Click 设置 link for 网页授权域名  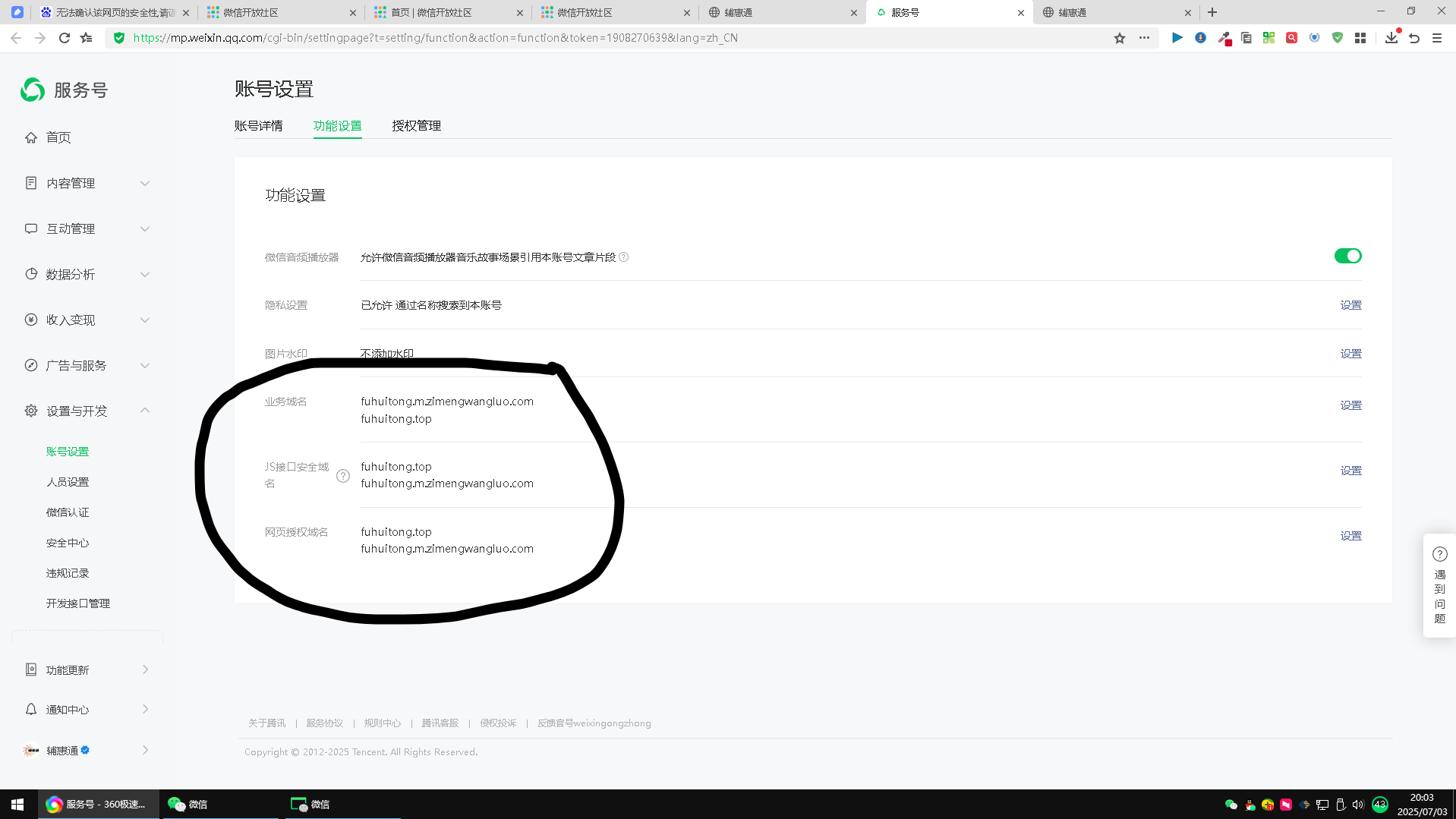(x=1351, y=536)
